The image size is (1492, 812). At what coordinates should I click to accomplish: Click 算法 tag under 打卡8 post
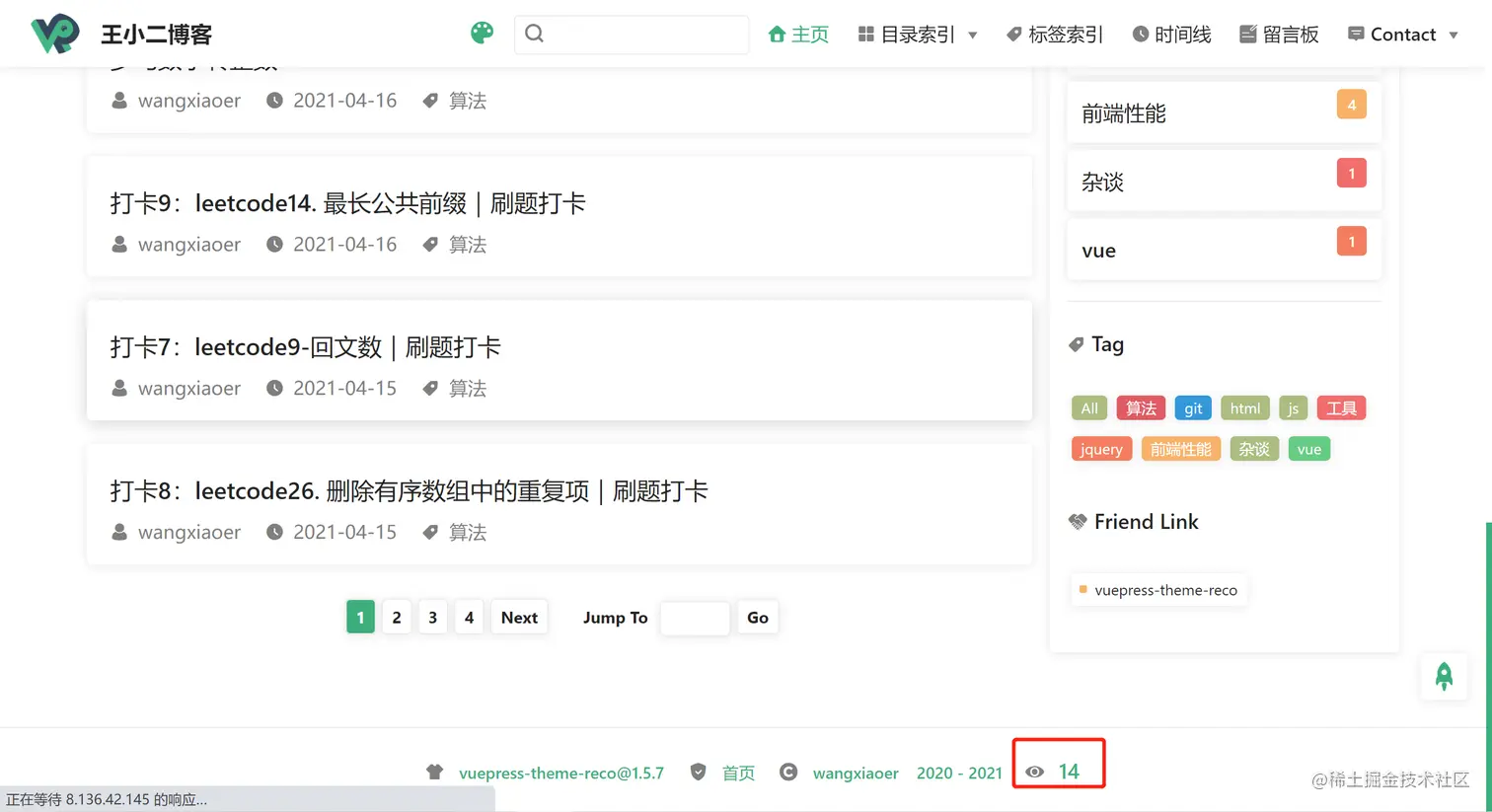468,533
